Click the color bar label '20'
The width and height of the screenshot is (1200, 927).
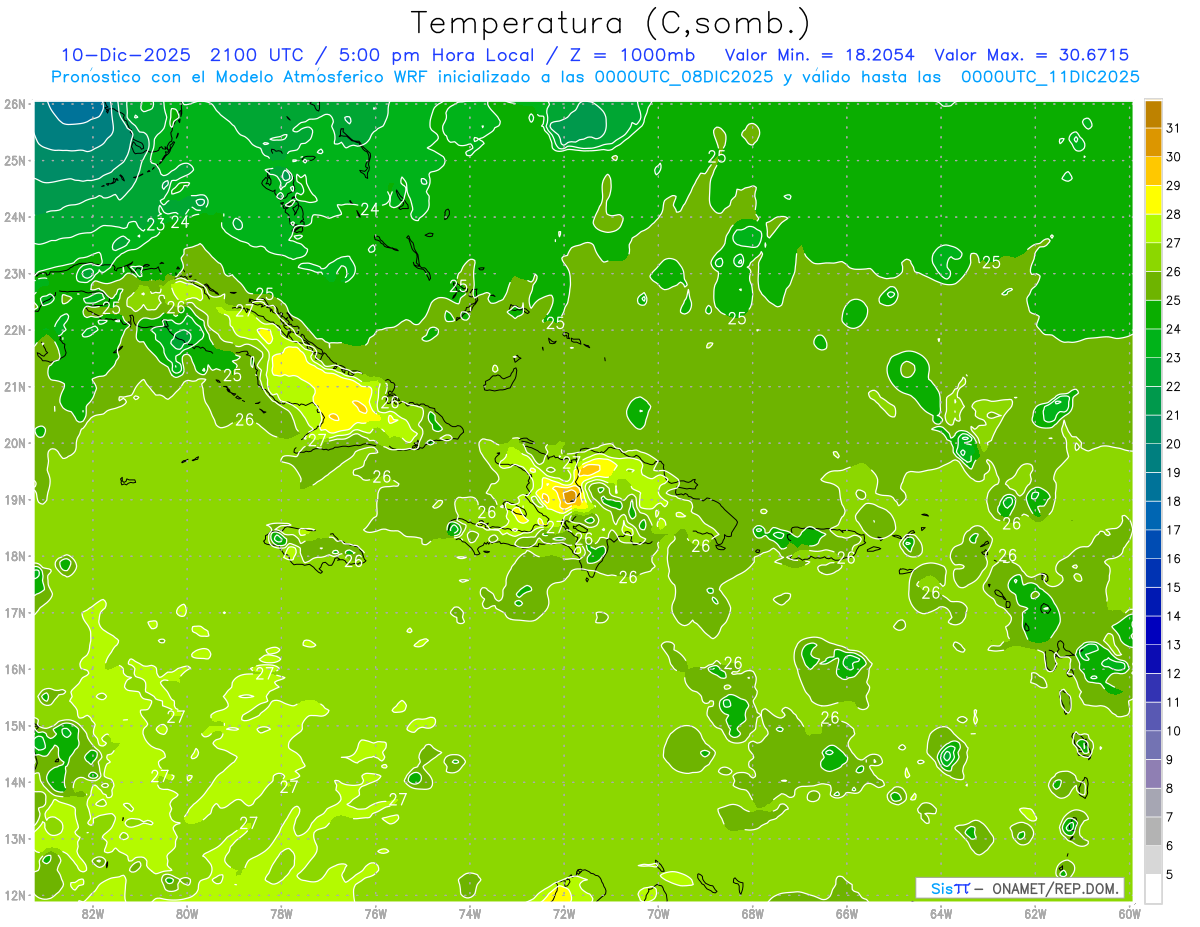point(1174,444)
